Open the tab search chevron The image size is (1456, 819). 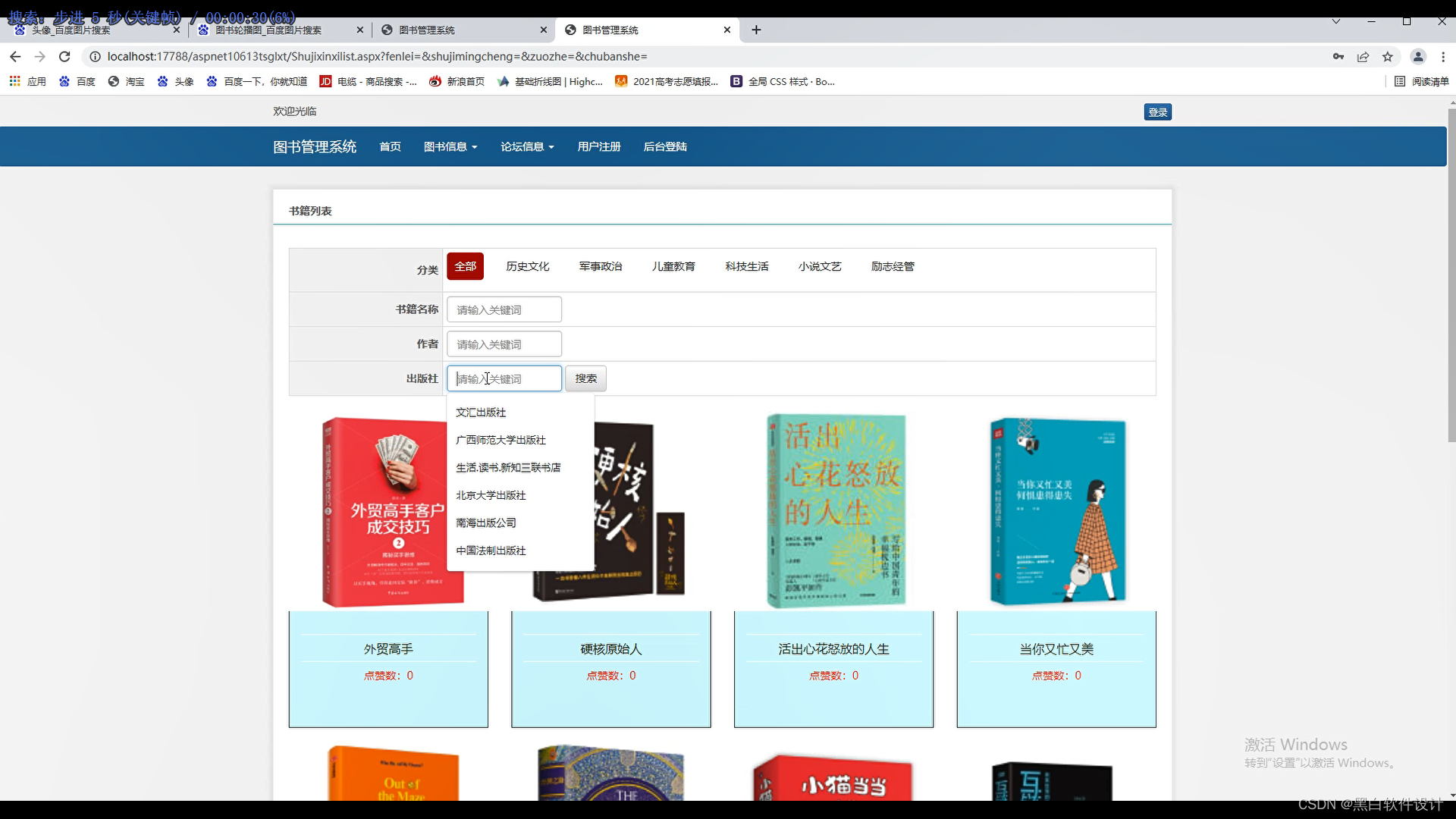click(x=1336, y=22)
